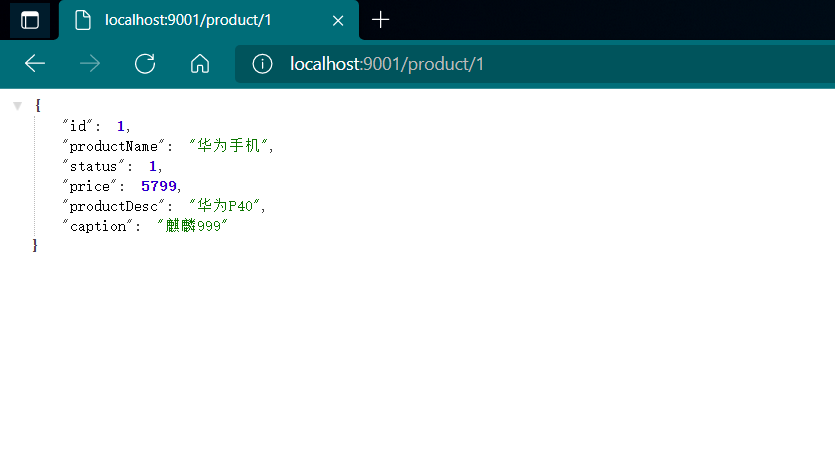Viewport: 835px width, 466px height.
Task: Click the "productName" key
Action: (113, 146)
